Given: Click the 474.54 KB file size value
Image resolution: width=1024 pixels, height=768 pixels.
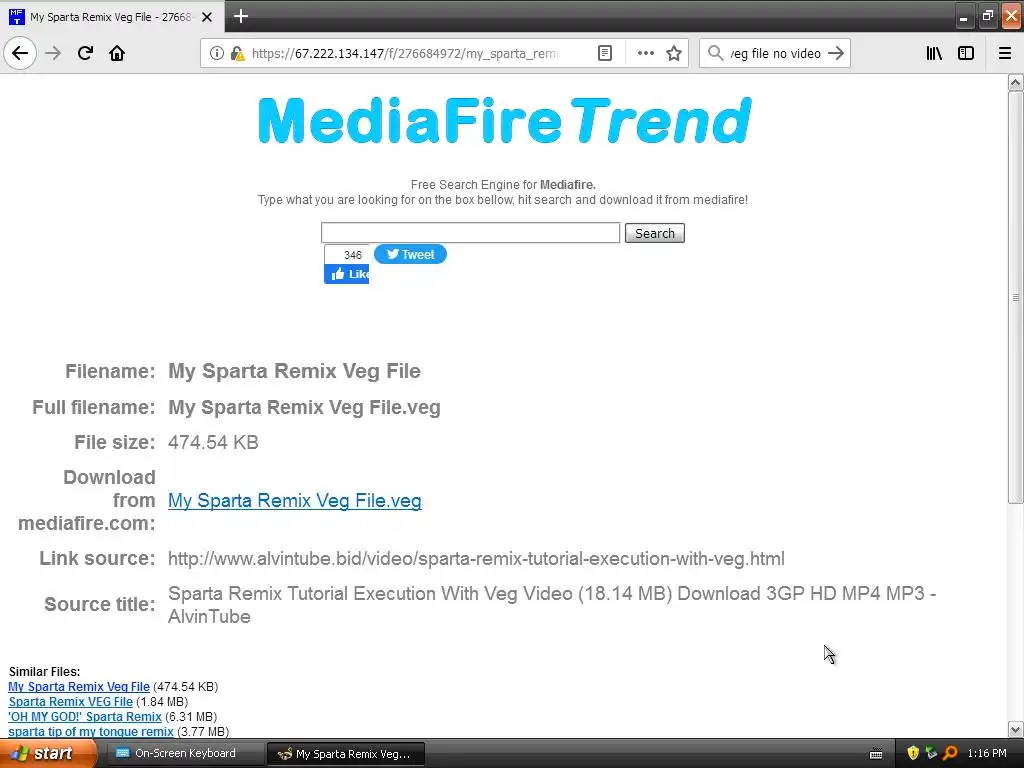Looking at the screenshot, I should [x=213, y=442].
